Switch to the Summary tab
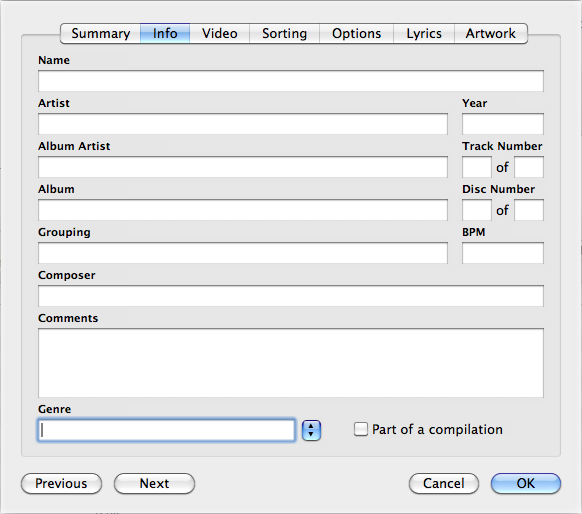 (x=100, y=33)
